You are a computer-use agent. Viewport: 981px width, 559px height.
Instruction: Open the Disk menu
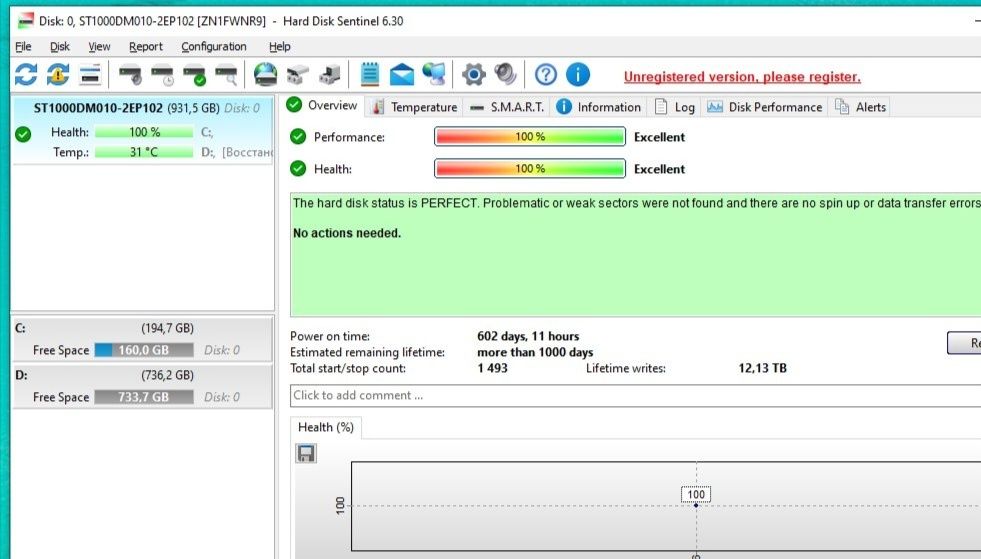click(59, 46)
